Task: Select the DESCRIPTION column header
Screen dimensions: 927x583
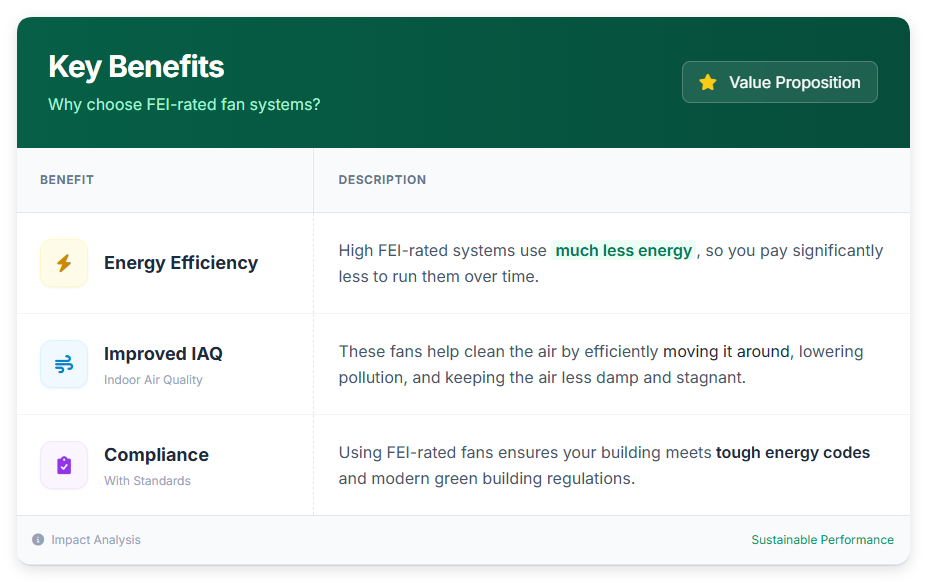Action: tap(383, 180)
